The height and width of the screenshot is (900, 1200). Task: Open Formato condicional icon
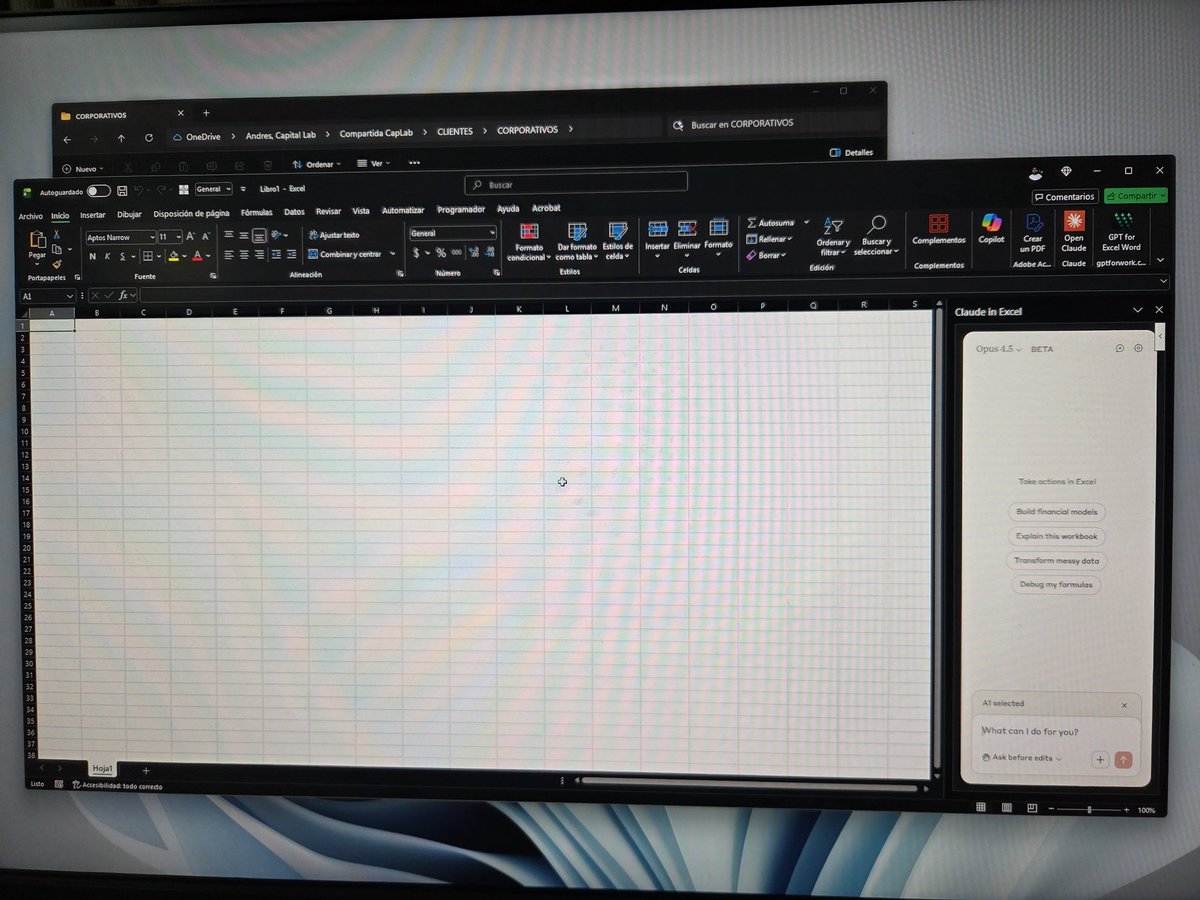(529, 232)
